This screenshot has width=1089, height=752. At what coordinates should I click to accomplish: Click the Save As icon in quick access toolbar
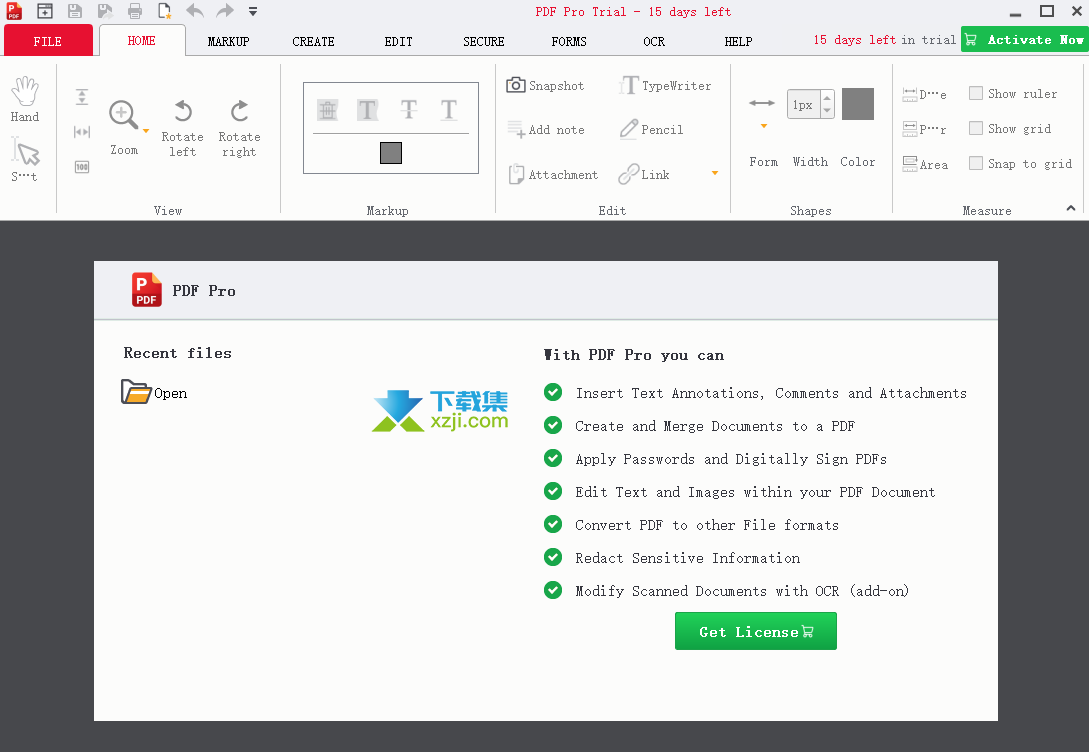tap(105, 11)
